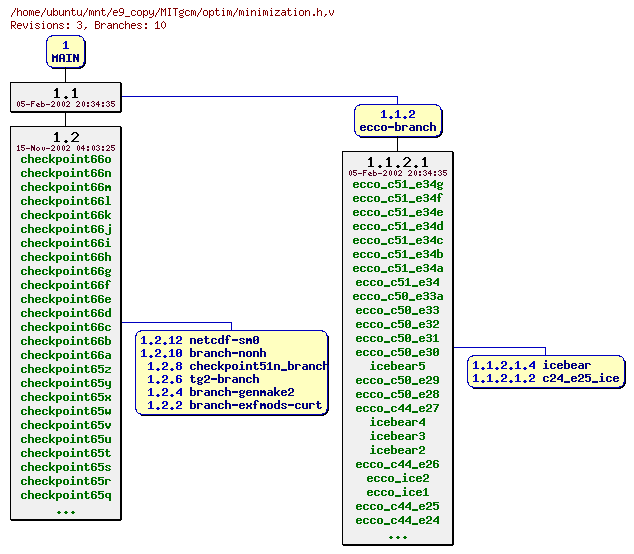Click tag ecco_c50_e32
The width and height of the screenshot is (634, 554).
click(x=398, y=324)
